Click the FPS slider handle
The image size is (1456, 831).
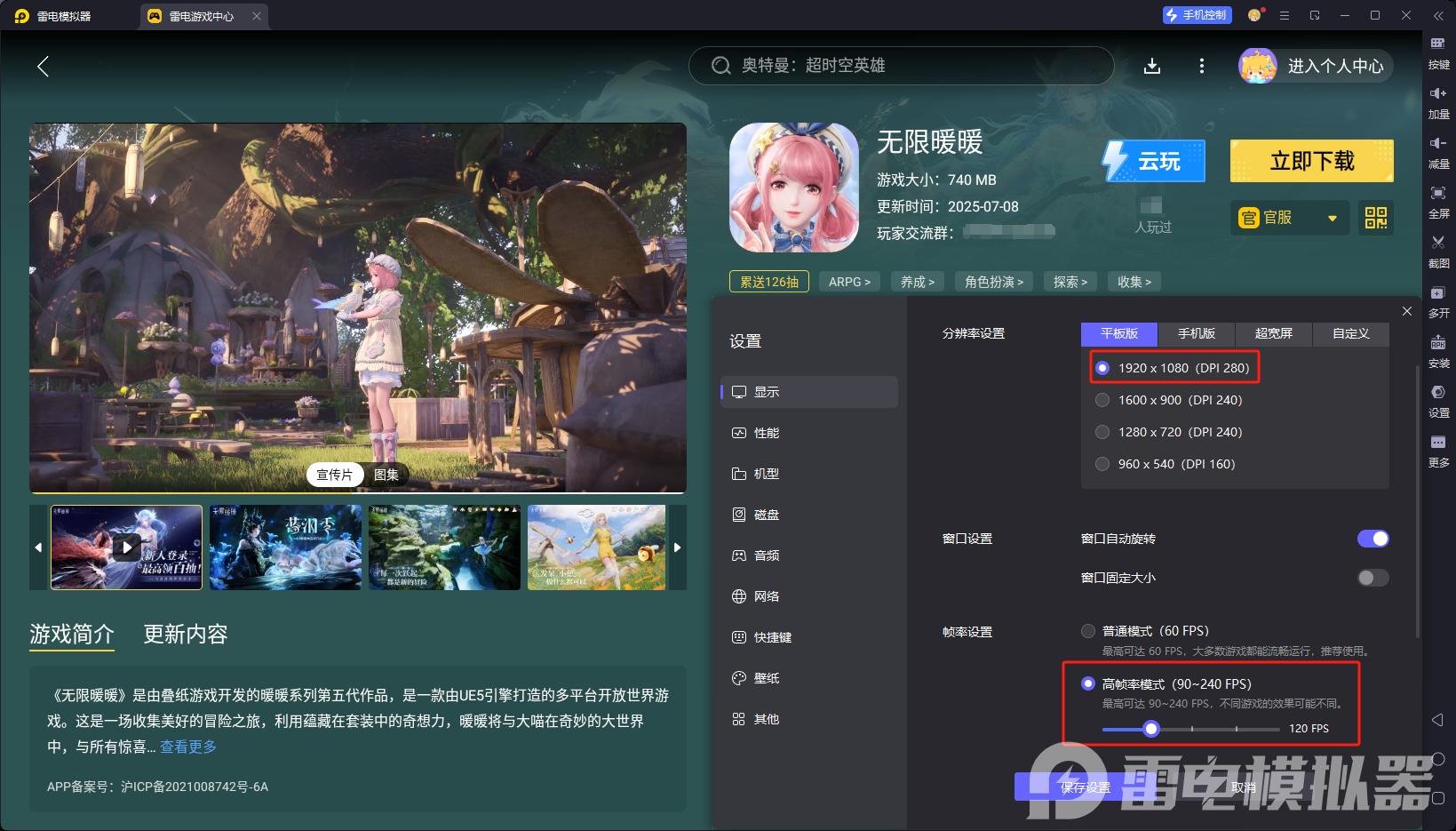pos(1151,729)
